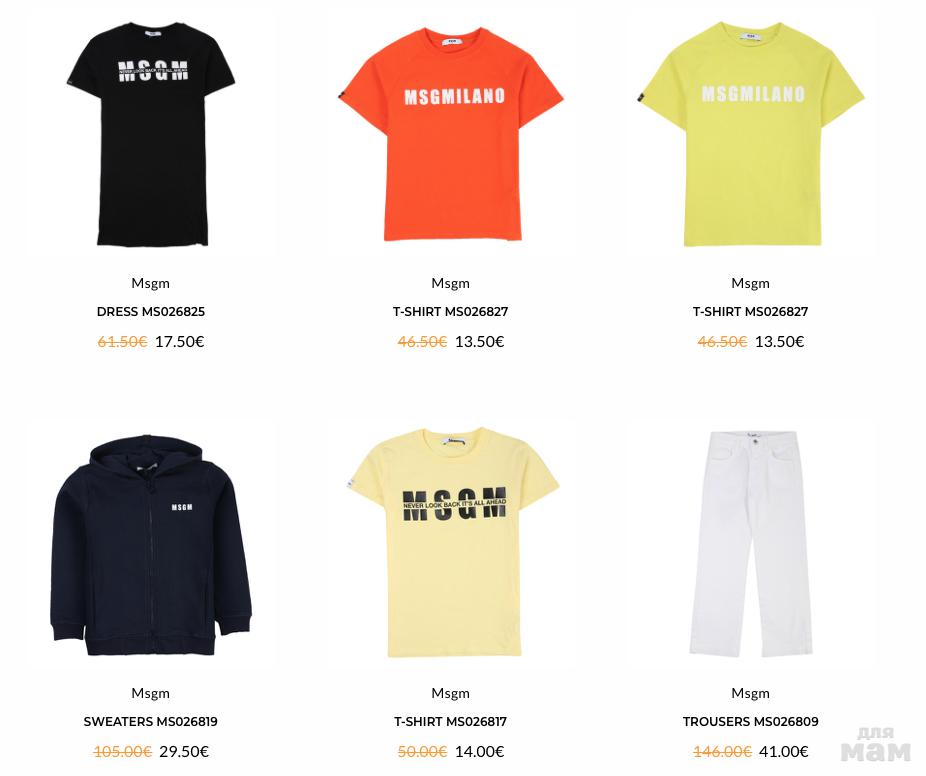Open the black MSGM dress product image
The image size is (926, 776).
tap(151, 133)
